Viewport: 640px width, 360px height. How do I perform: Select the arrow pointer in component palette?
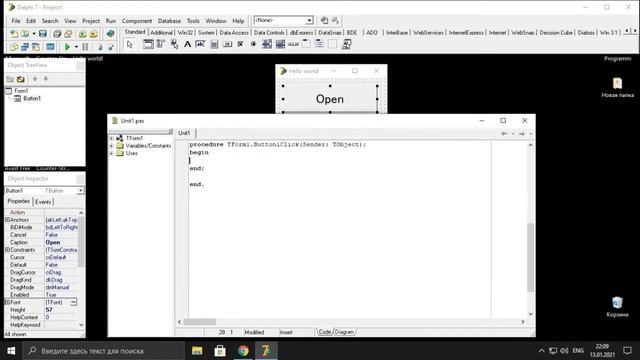pyautogui.click(x=130, y=44)
